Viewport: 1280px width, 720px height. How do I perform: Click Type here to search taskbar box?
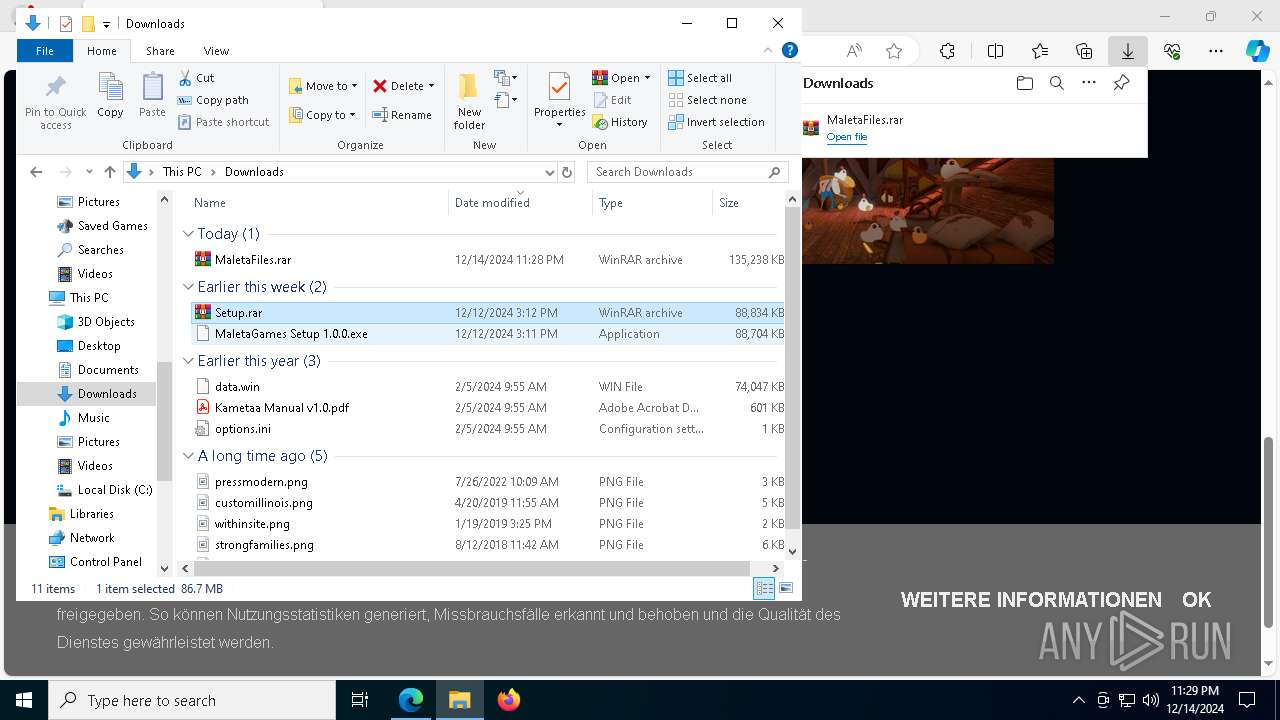[192, 700]
